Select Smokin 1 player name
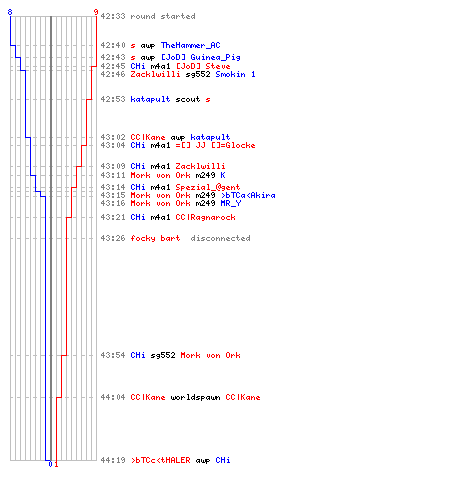The width and height of the screenshot is (450, 500). [x=235, y=74]
